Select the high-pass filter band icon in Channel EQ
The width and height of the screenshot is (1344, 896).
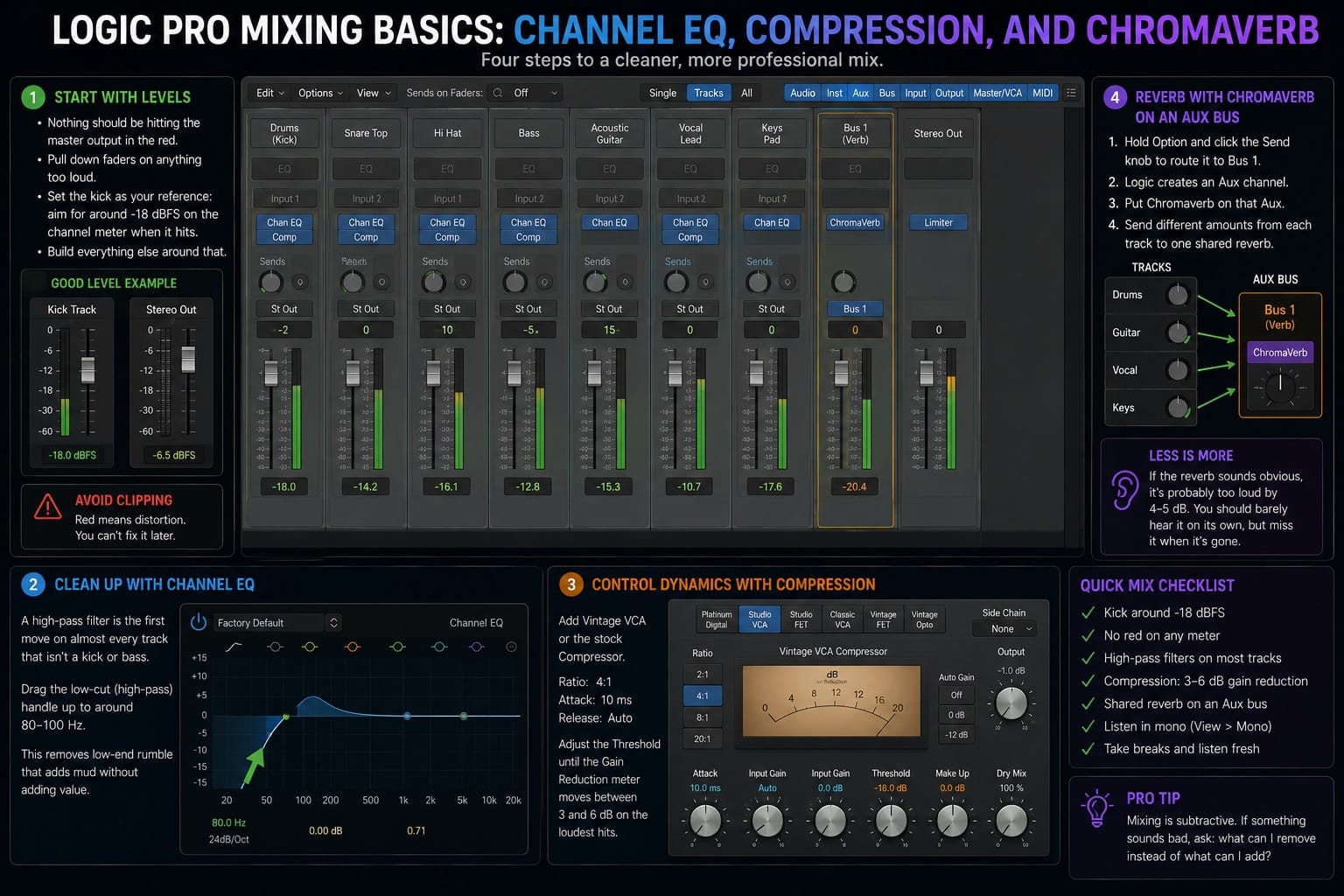[x=234, y=647]
